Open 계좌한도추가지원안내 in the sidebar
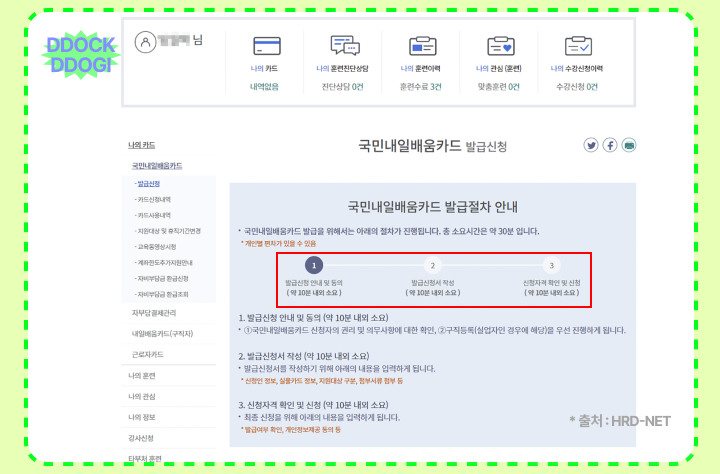This screenshot has height=474, width=720. (164, 263)
